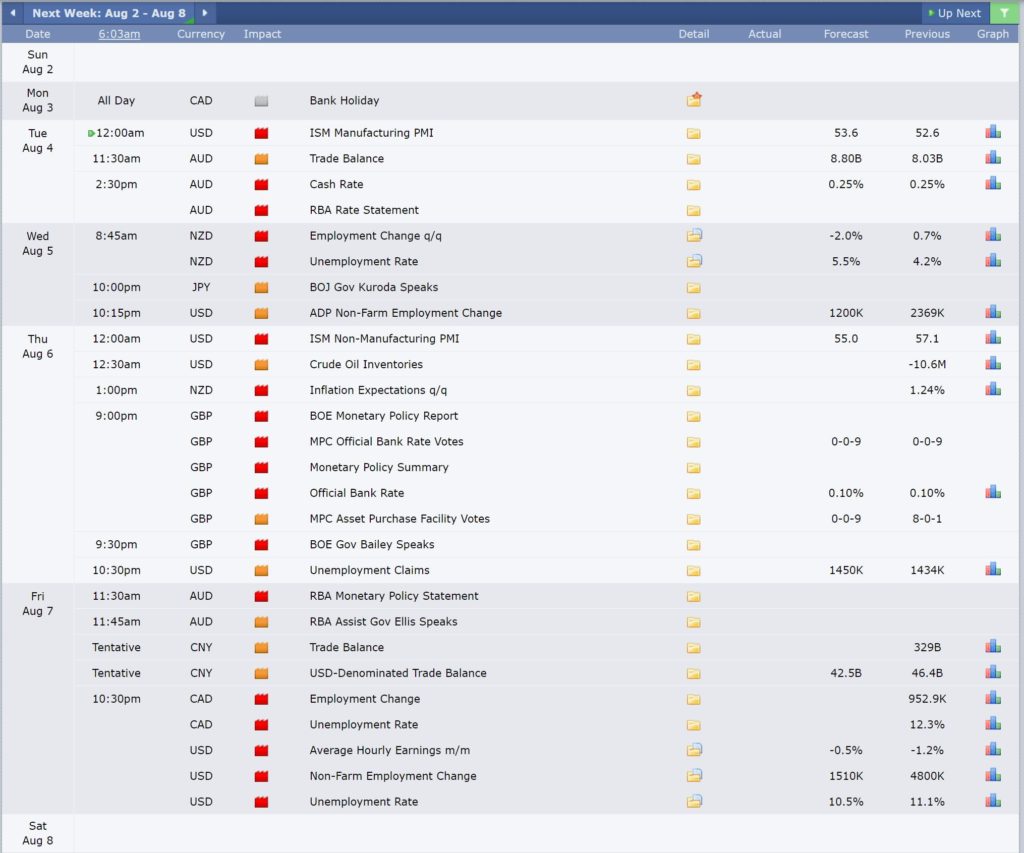This screenshot has height=853, width=1024.
Task: Select the ISM Manufacturing PMI event
Action: (x=371, y=133)
